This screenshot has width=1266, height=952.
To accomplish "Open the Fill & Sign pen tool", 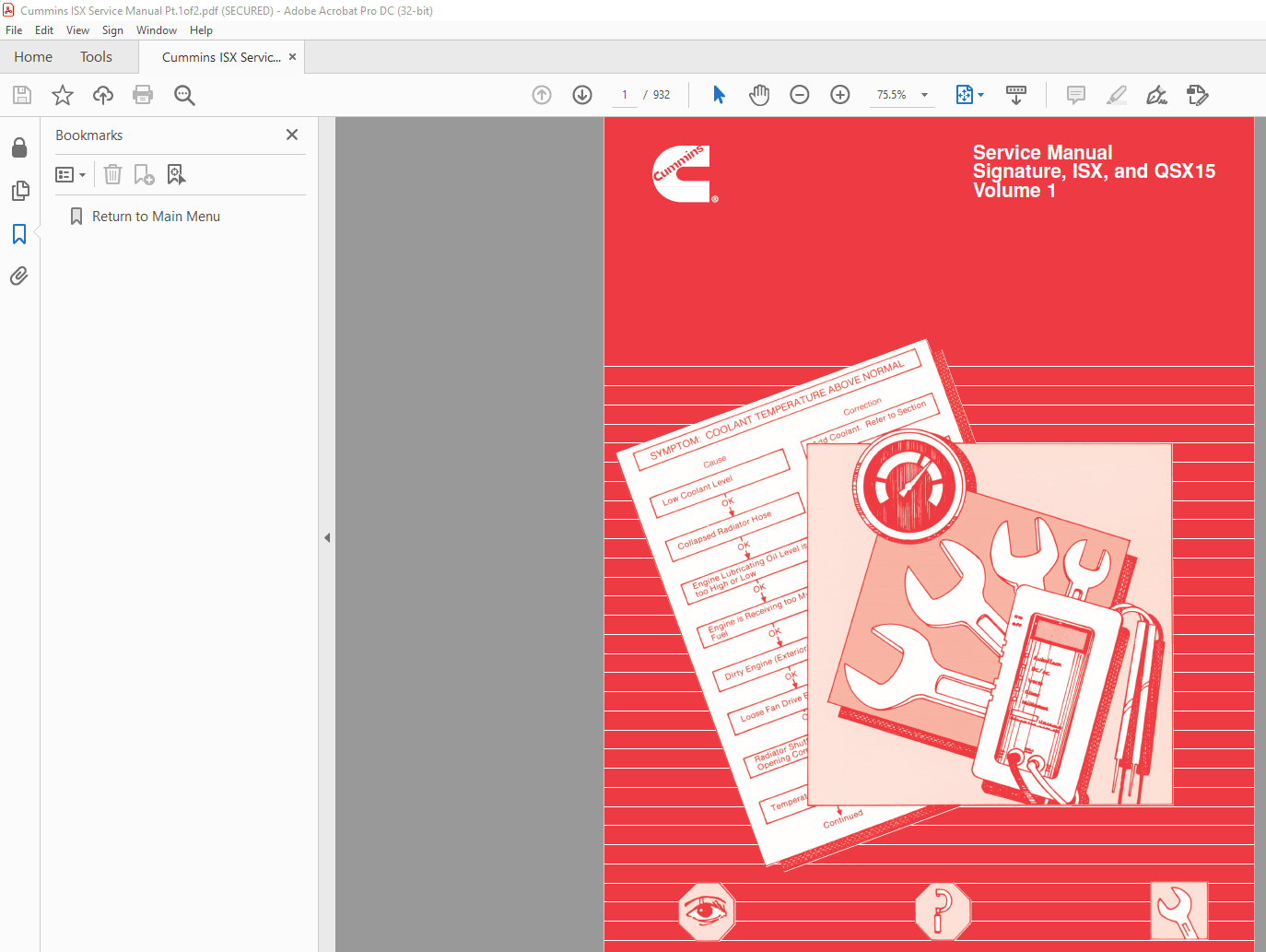I will (x=1157, y=95).
